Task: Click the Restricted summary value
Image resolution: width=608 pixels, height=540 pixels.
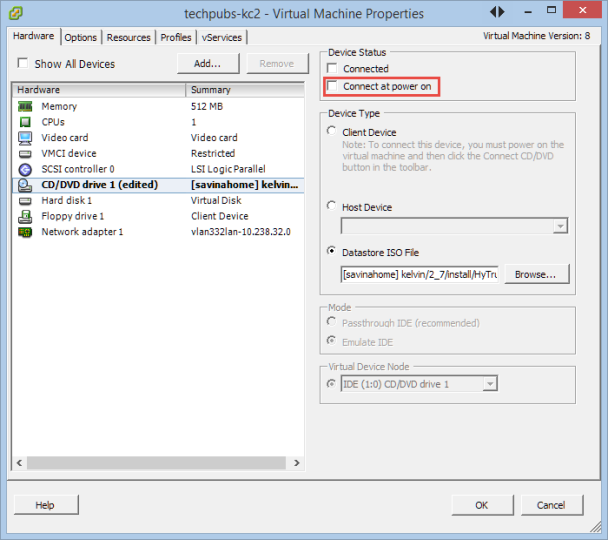Action: click(213, 154)
